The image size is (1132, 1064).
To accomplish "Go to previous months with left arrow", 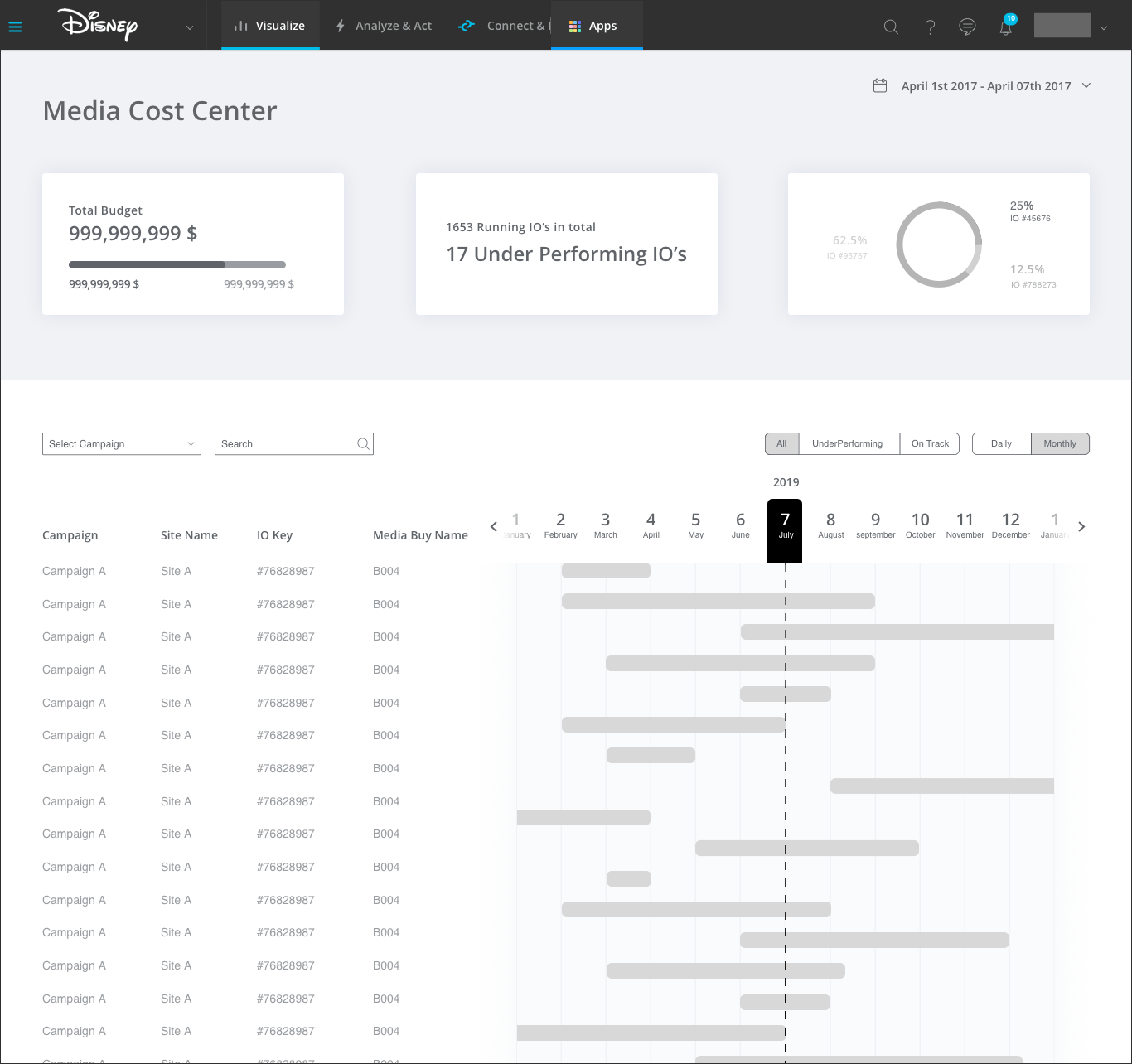I will [494, 526].
